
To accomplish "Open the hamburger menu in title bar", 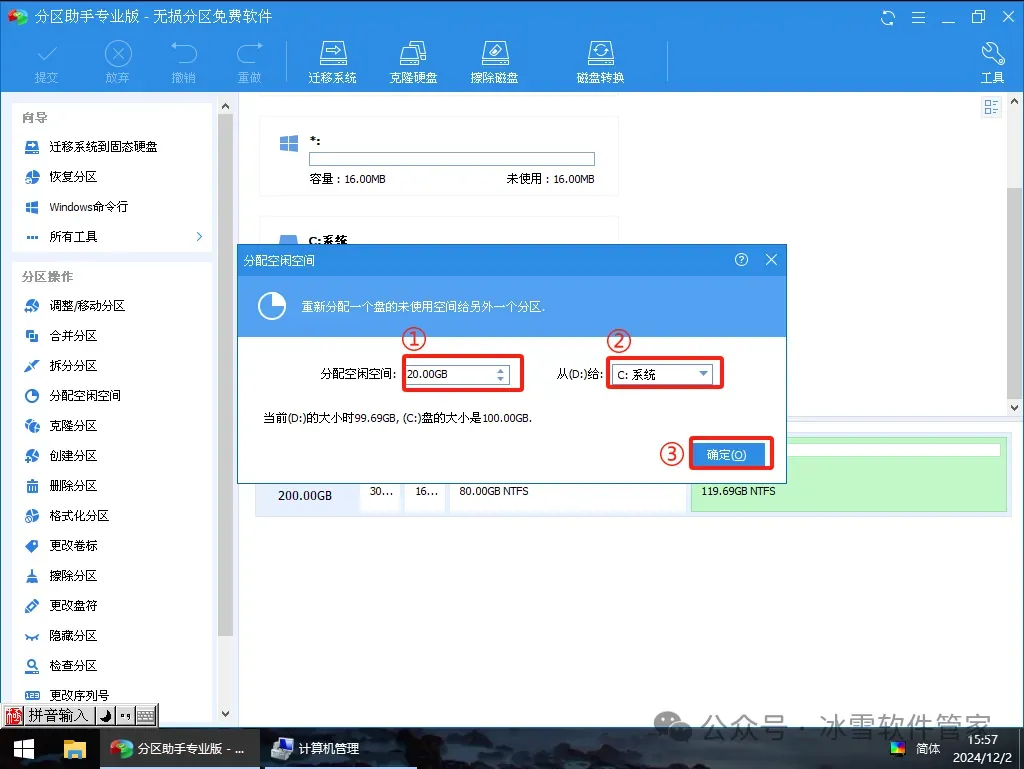I will (918, 18).
